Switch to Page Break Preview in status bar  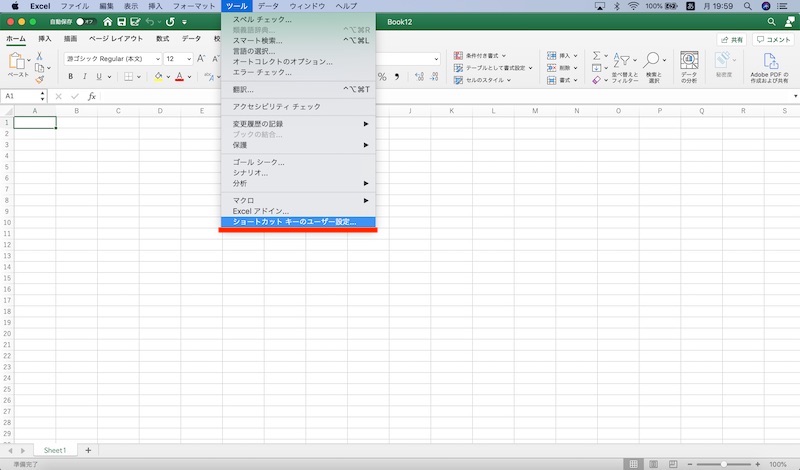(x=673, y=464)
